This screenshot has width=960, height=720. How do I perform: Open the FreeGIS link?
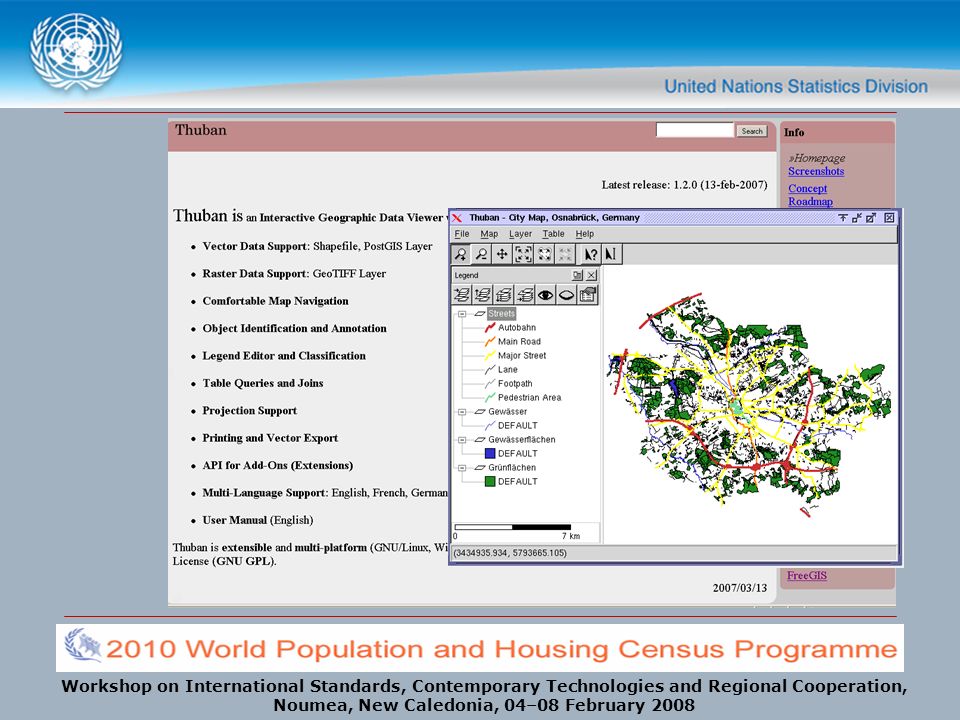tap(807, 576)
